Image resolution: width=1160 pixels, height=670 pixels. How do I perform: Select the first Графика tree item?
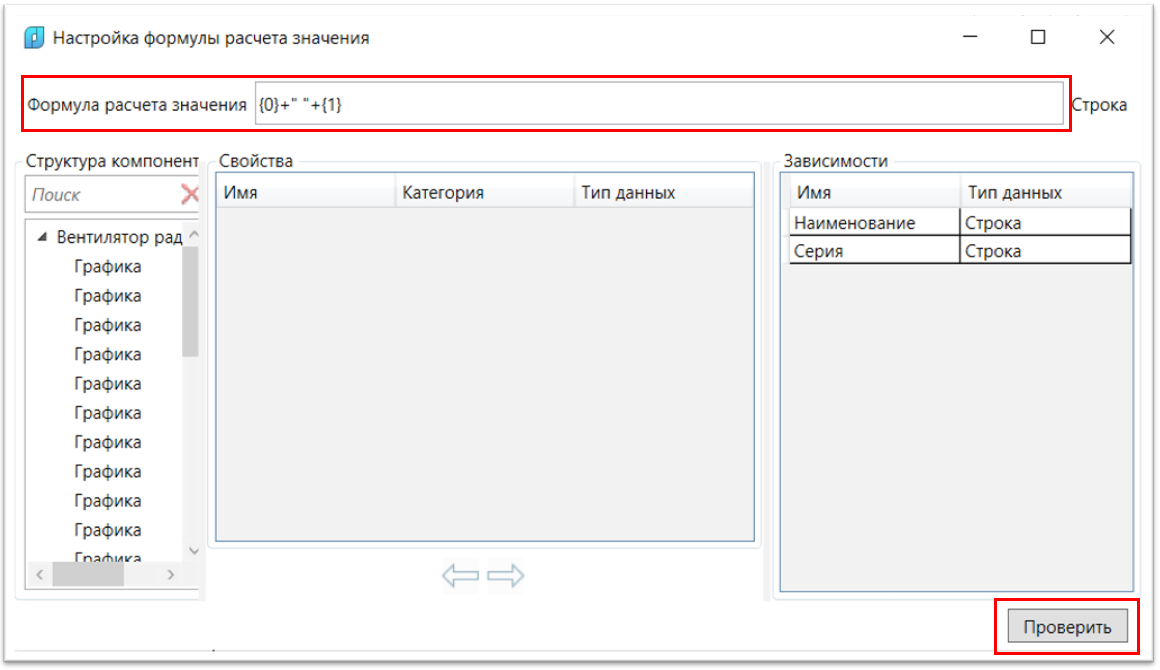(x=108, y=267)
